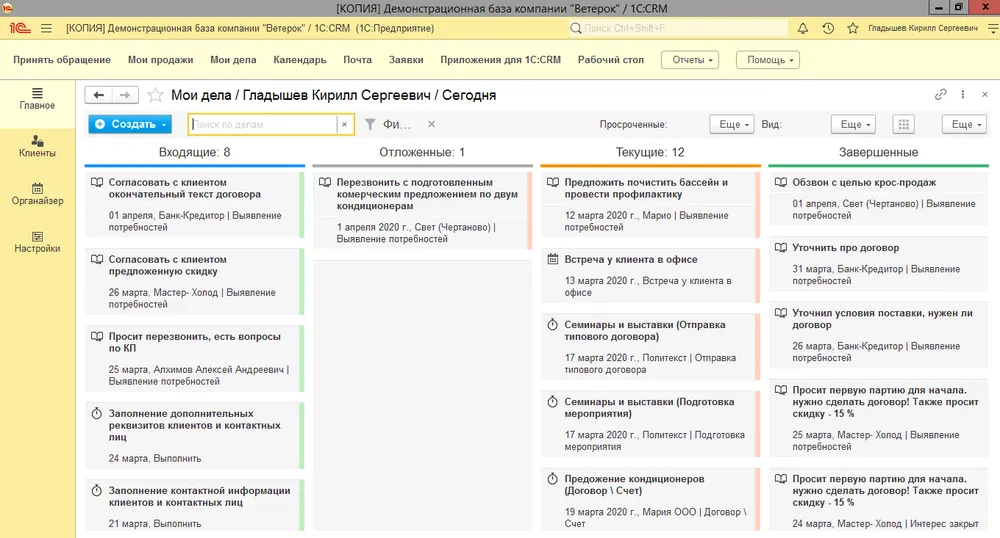The width and height of the screenshot is (1000, 538).
Task: Click user name Гладышев Кирилл Сергеевич
Action: click(x=923, y=28)
